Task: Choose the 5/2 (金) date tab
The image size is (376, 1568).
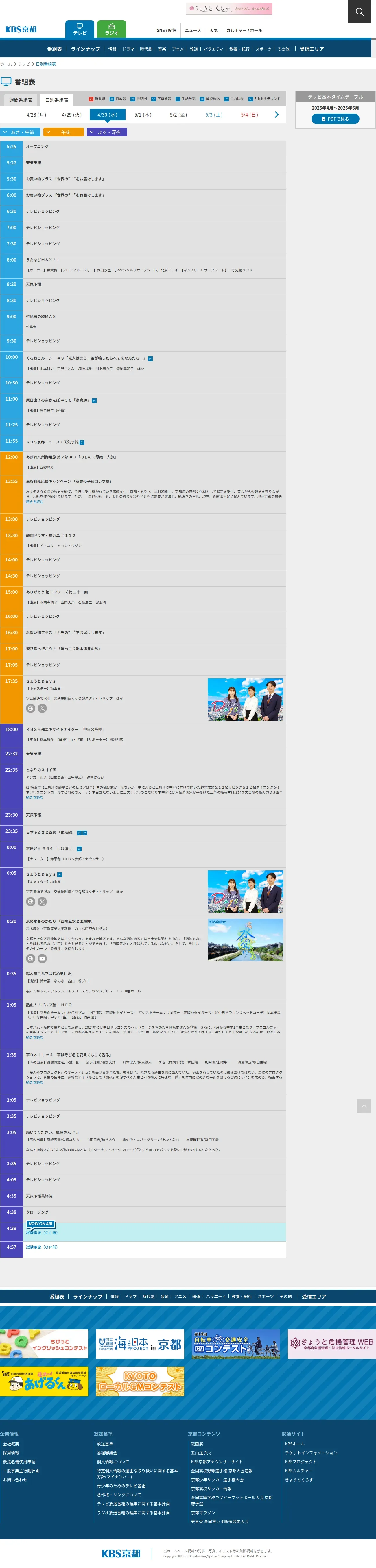Action: [x=178, y=114]
